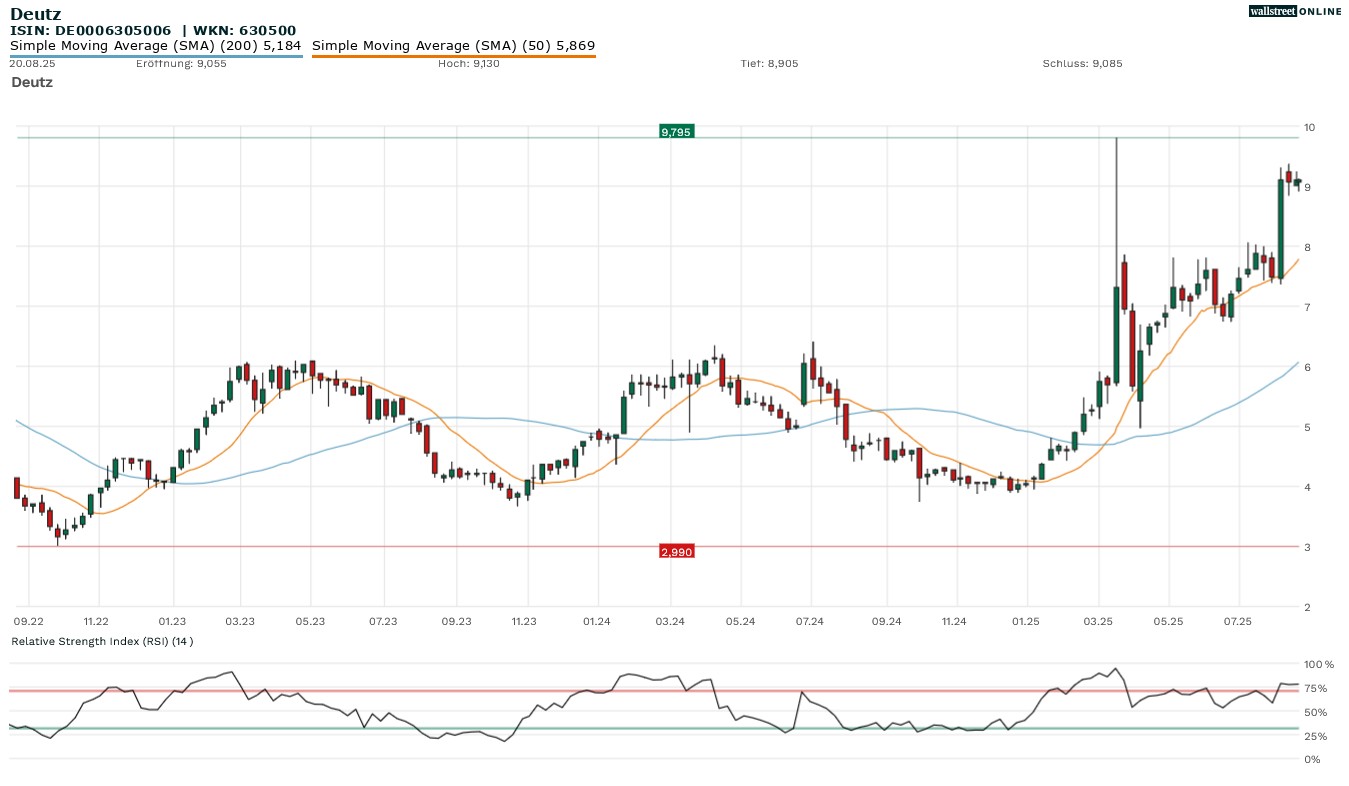The image size is (1349, 786).
Task: Click the price axis label 8
Action: 1306,247
